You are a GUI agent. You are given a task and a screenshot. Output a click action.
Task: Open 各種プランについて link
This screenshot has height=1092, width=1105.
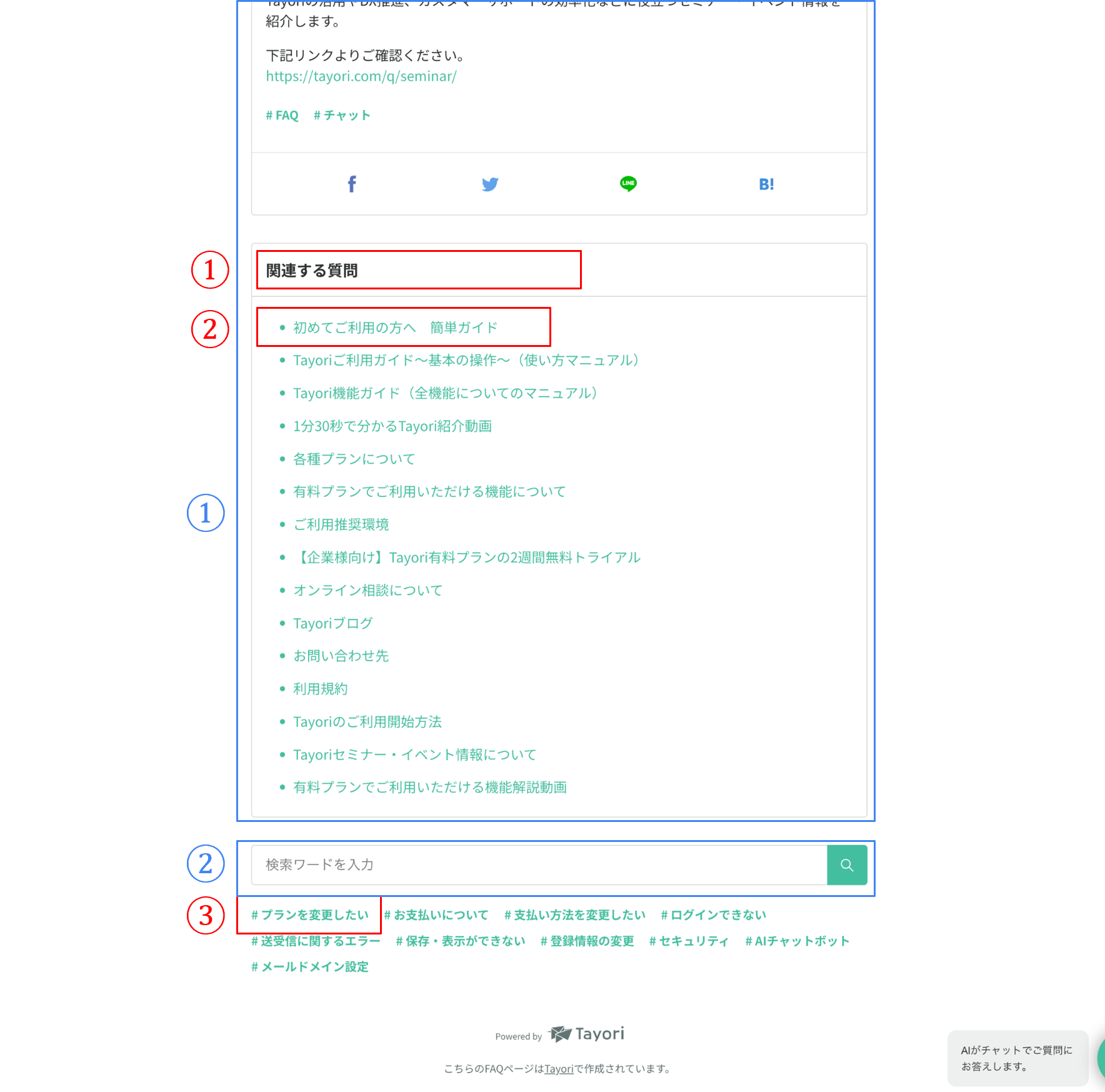tap(354, 459)
